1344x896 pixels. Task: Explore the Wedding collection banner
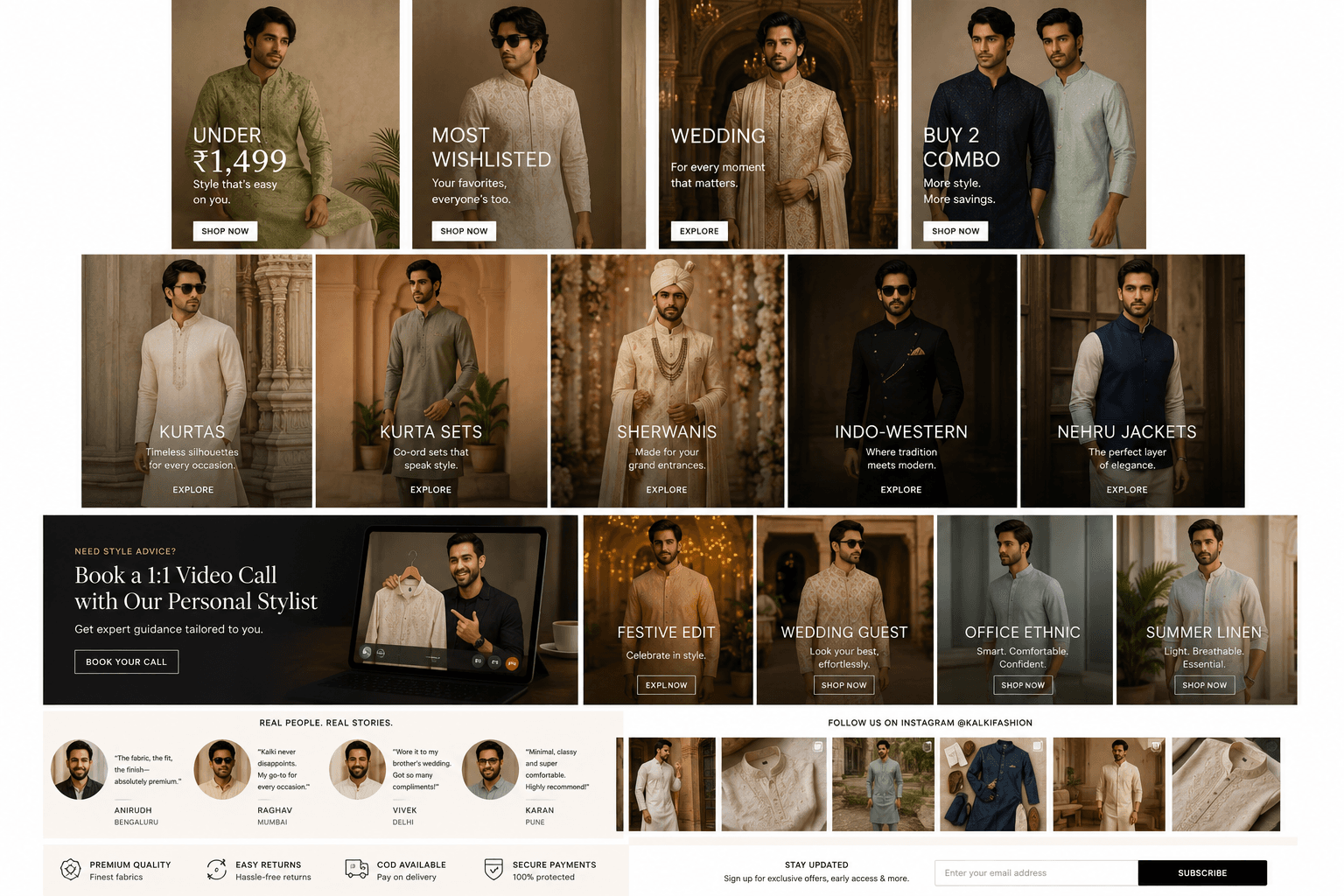click(x=699, y=231)
